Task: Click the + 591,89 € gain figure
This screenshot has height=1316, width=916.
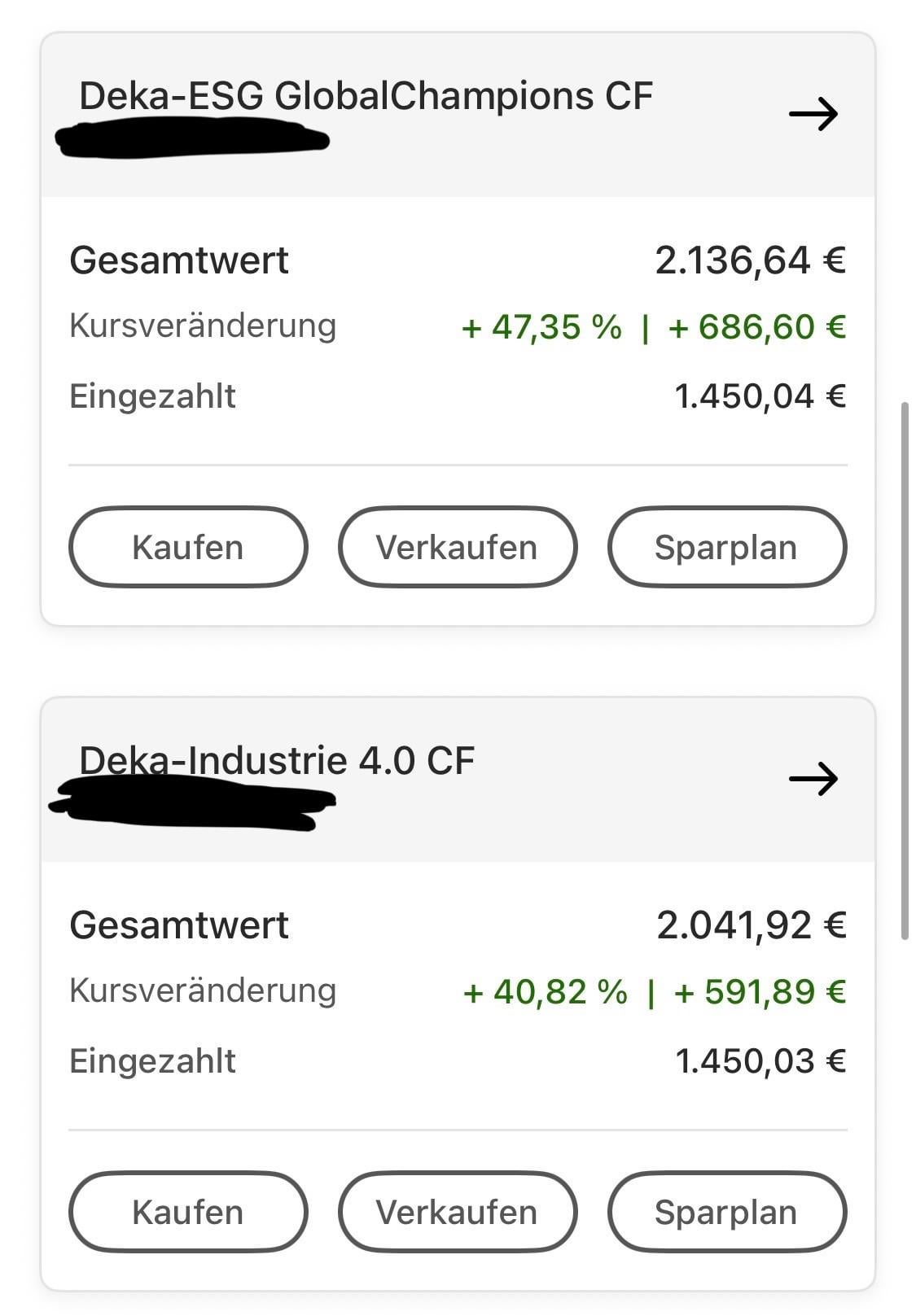Action: (760, 992)
